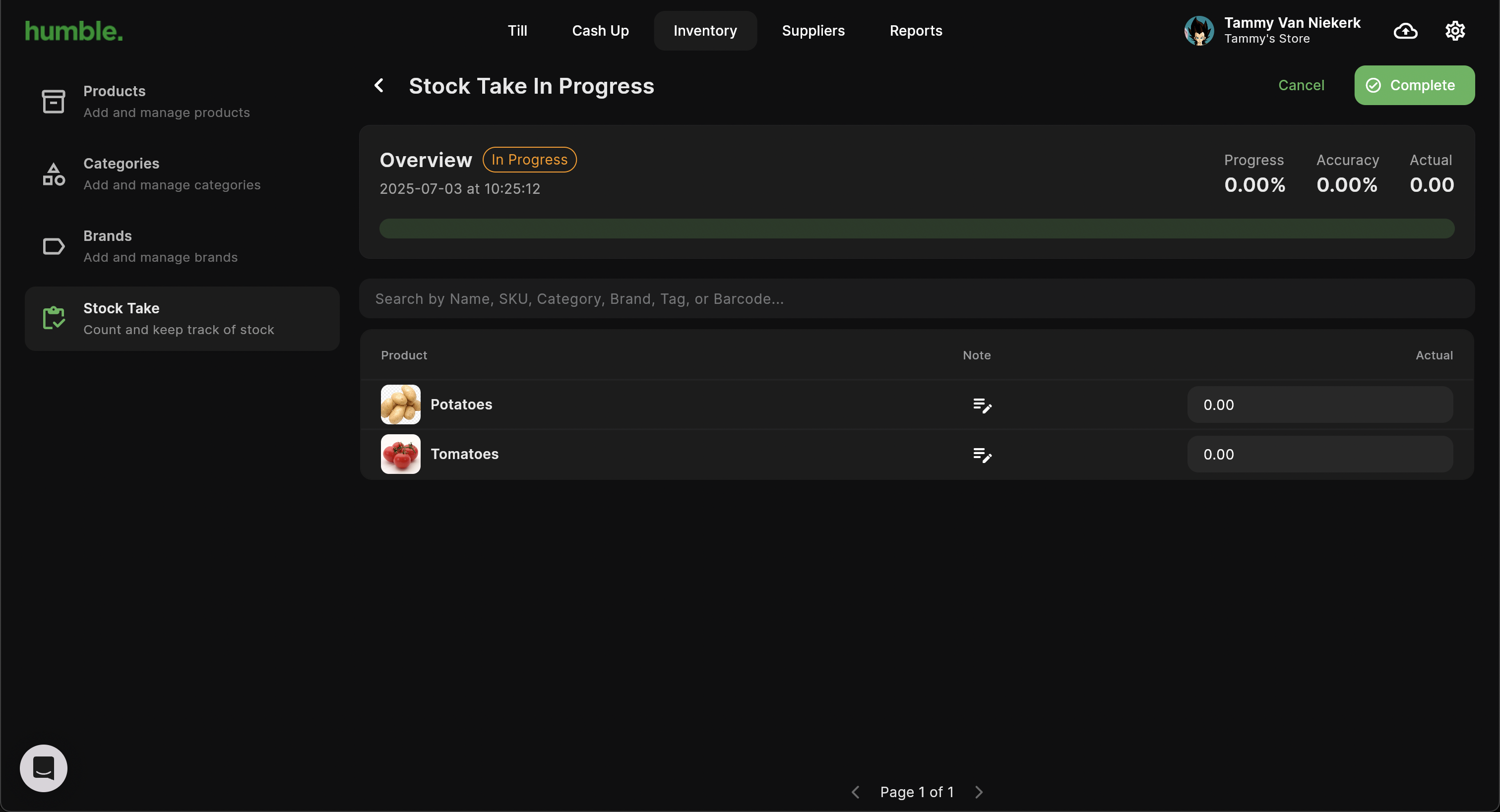This screenshot has height=812, width=1500.
Task: Click the Potatoes product thumbnail
Action: [401, 405]
